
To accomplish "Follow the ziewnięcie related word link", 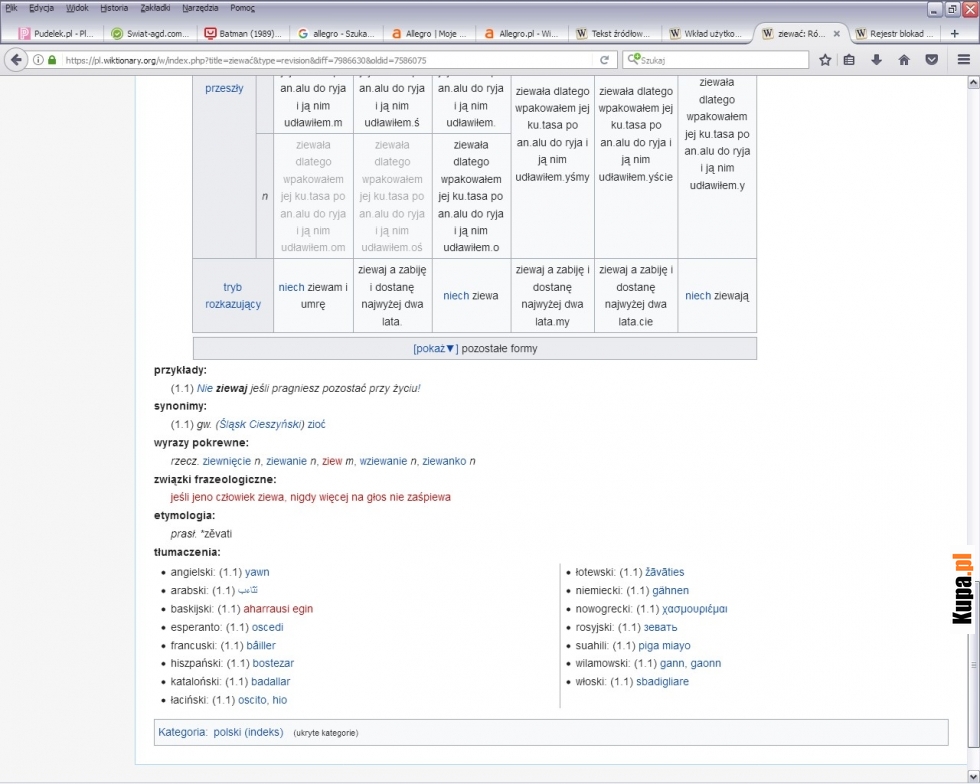I will [x=226, y=461].
